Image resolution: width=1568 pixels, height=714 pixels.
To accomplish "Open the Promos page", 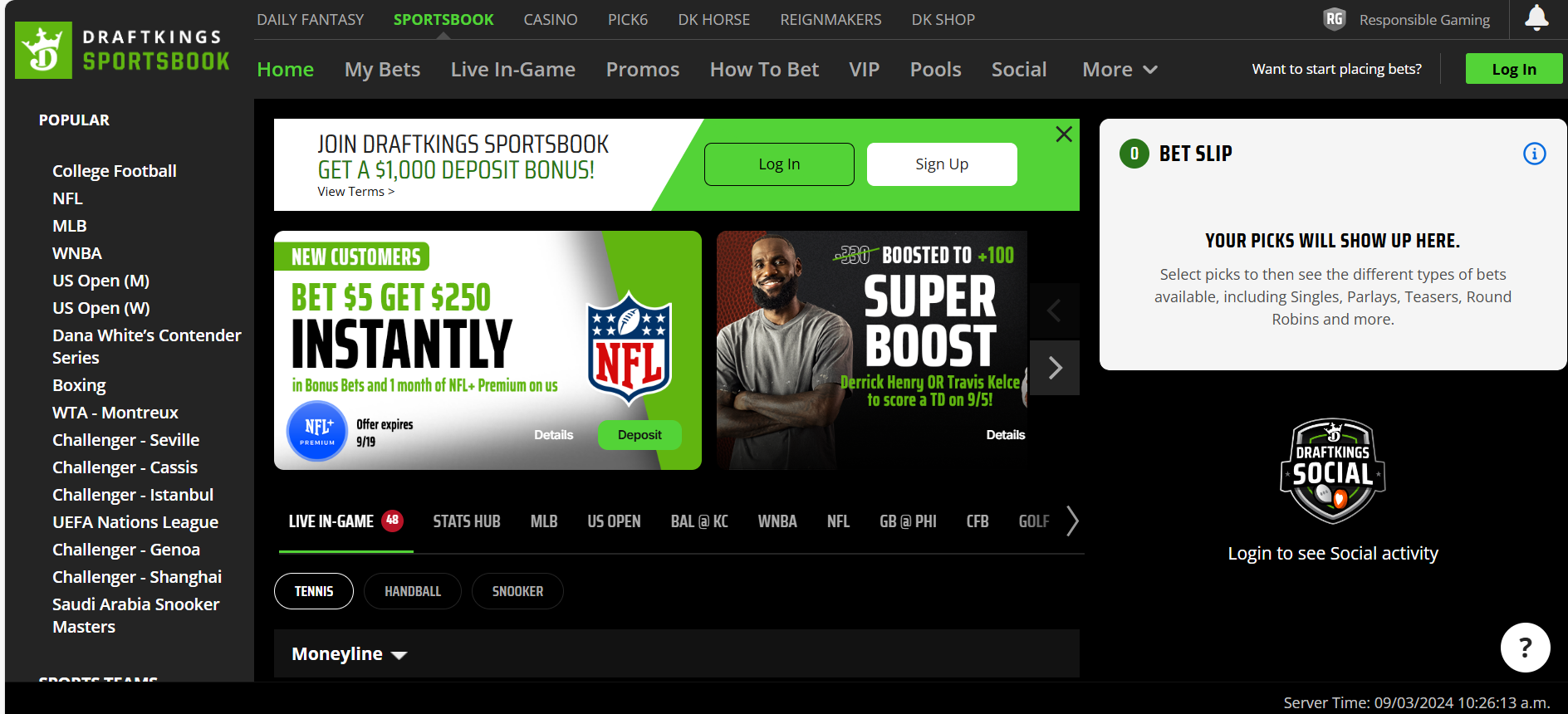I will pos(643,70).
